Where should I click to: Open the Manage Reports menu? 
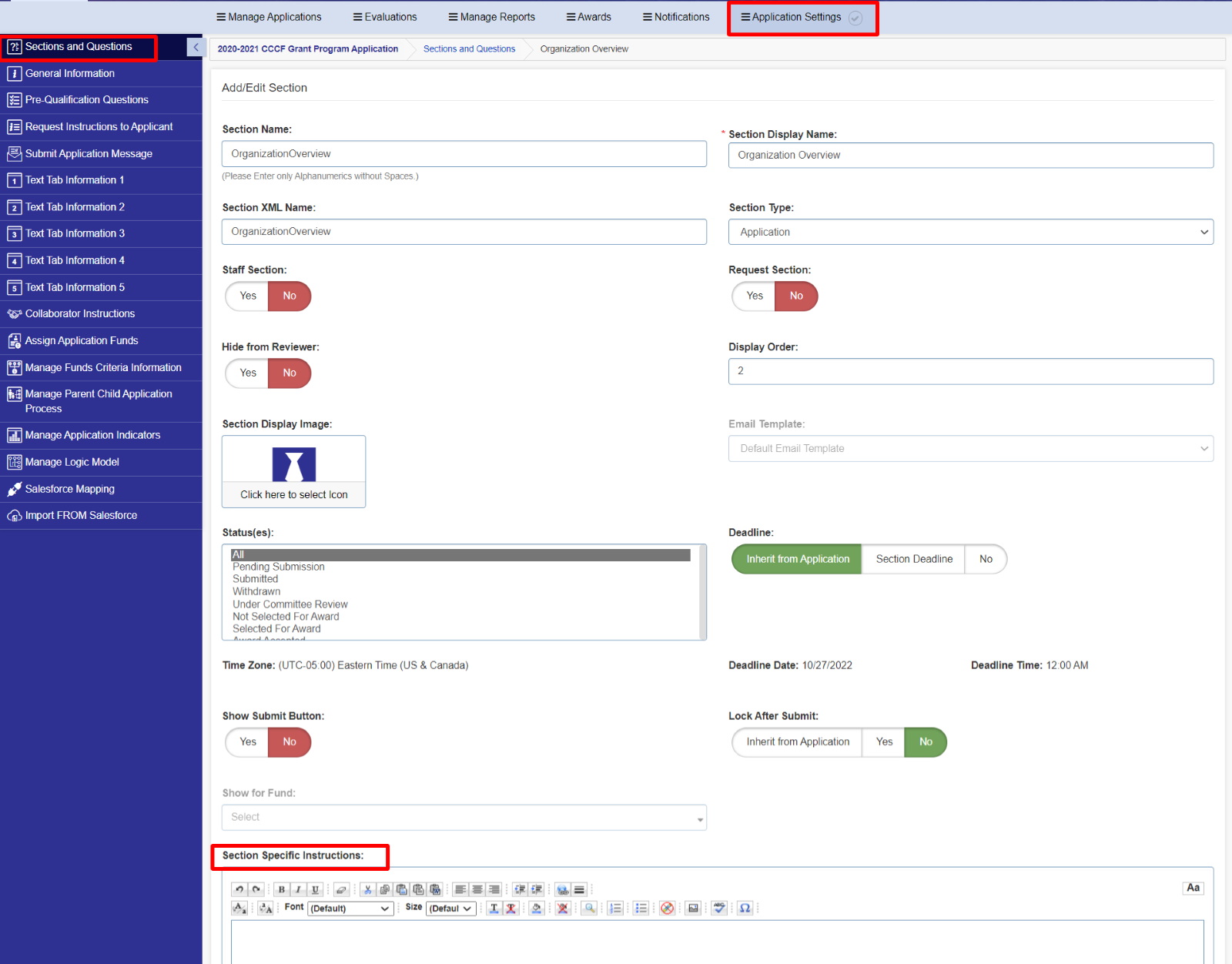point(491,16)
